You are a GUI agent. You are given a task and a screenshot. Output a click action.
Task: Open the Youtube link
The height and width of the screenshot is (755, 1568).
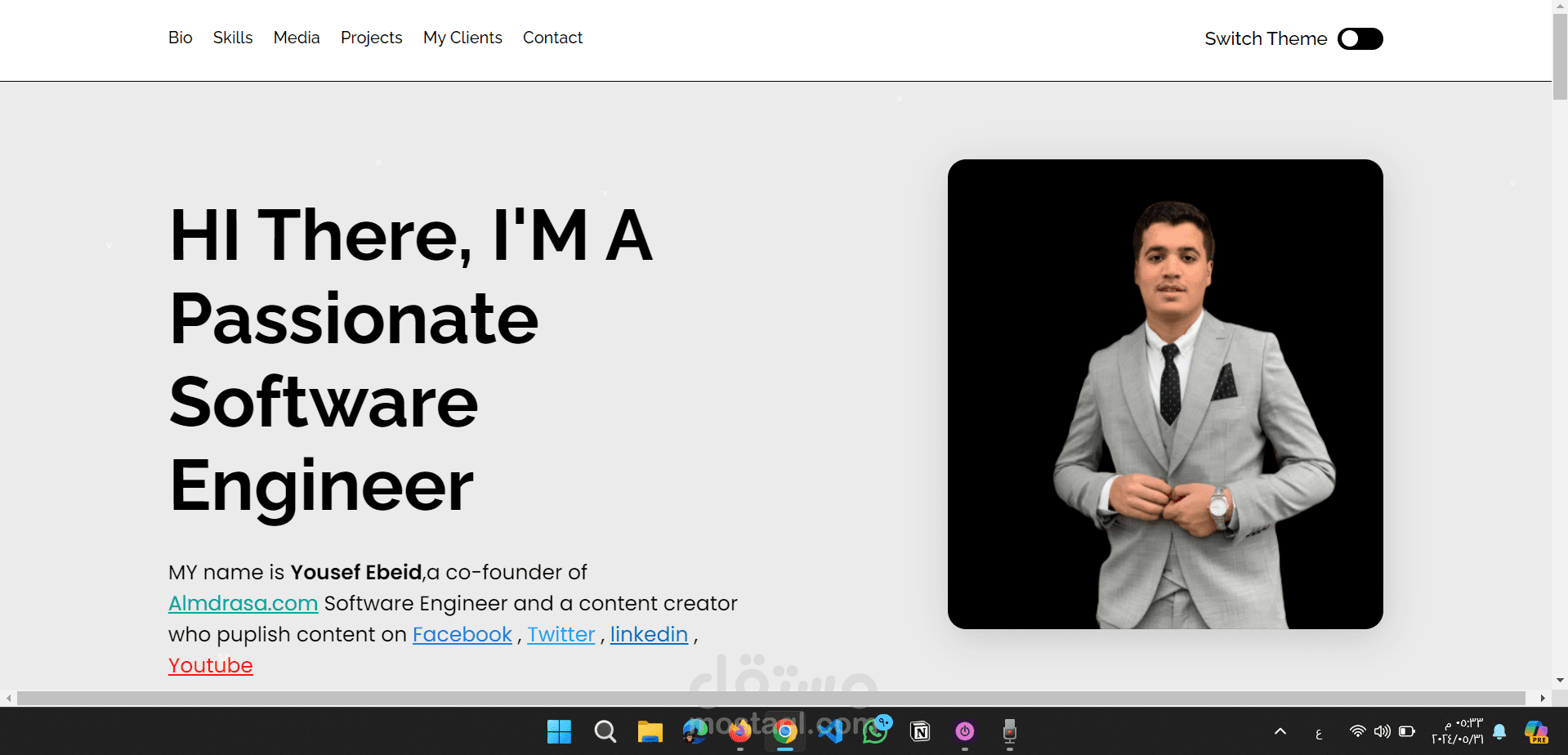pyautogui.click(x=211, y=665)
